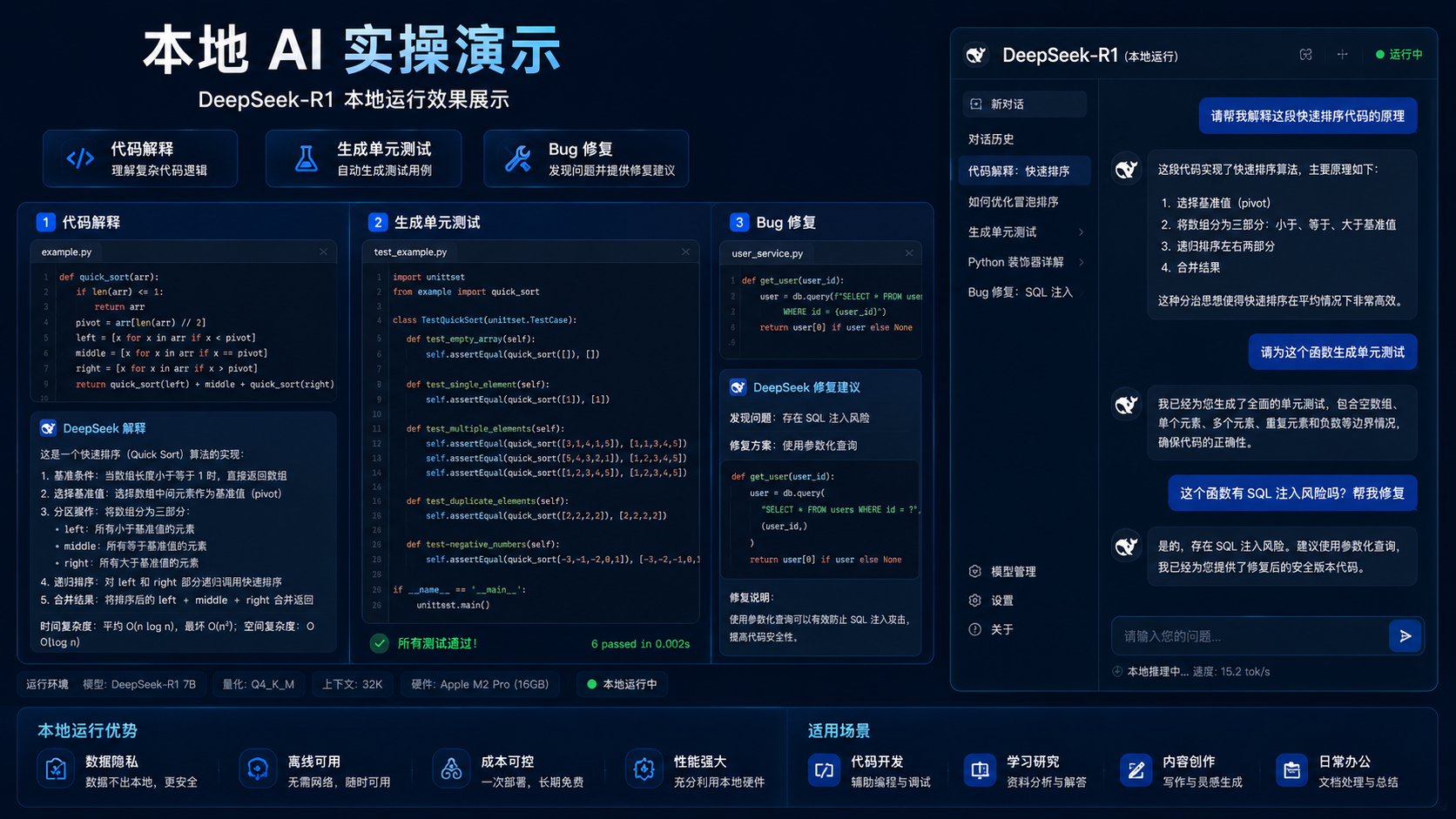Click the 发现问题：存在 SQL 注入风险 line

799,418
